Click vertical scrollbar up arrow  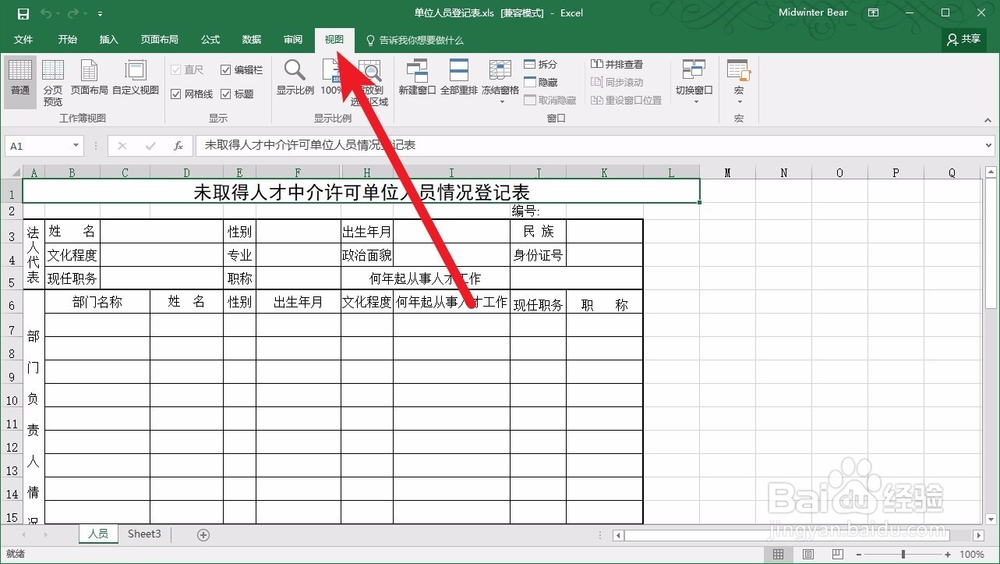click(x=991, y=172)
